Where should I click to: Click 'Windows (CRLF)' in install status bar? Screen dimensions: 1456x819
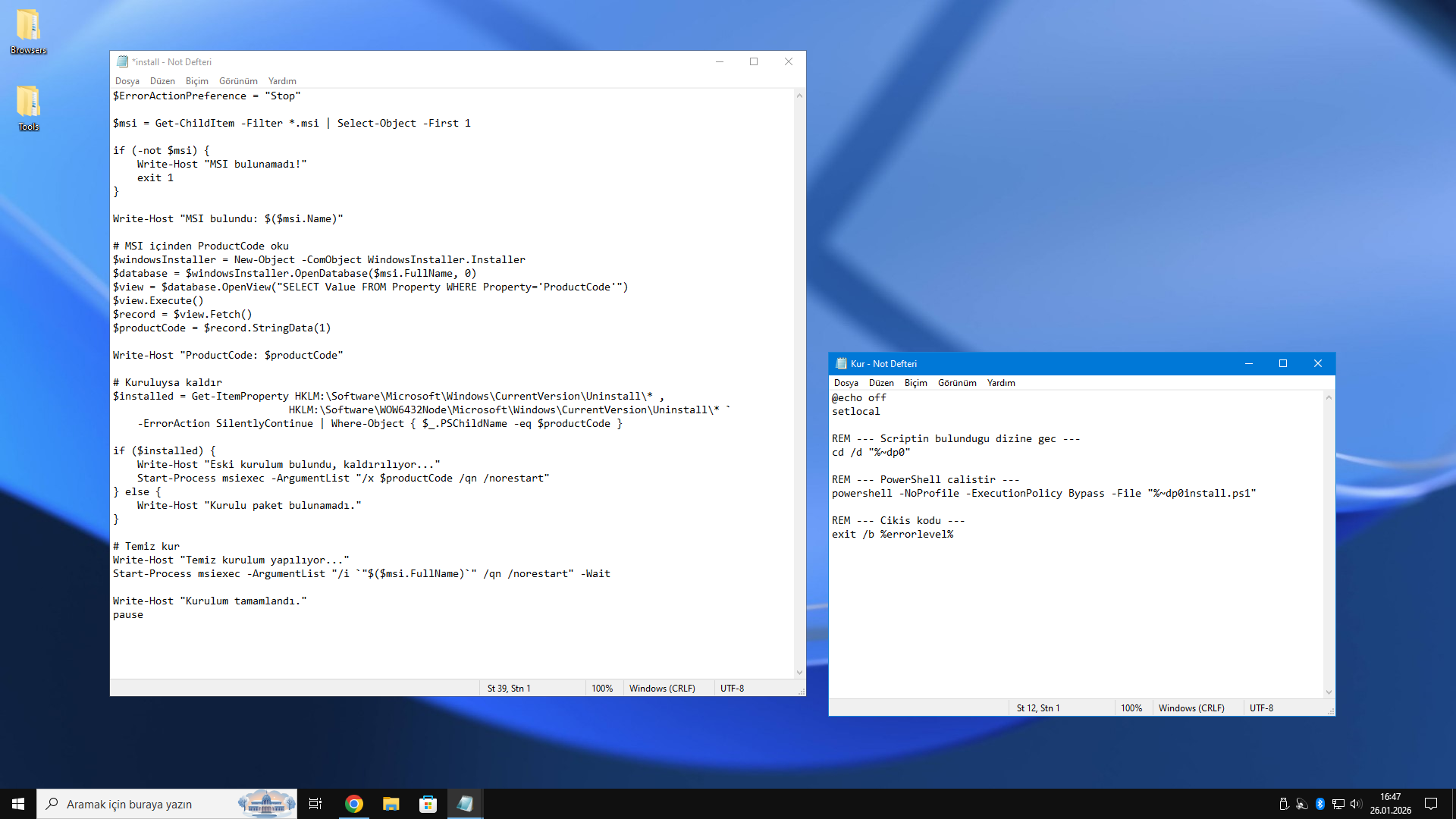coord(662,689)
